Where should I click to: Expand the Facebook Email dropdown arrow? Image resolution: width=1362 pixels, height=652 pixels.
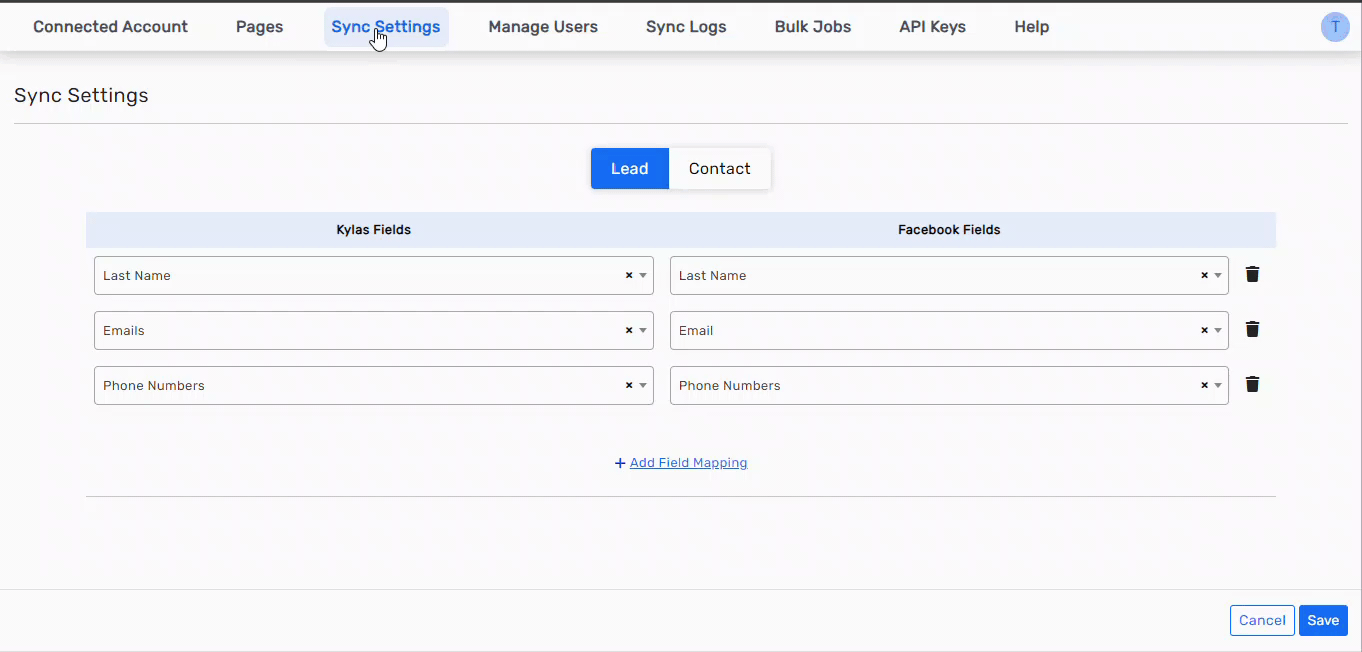coord(1218,331)
